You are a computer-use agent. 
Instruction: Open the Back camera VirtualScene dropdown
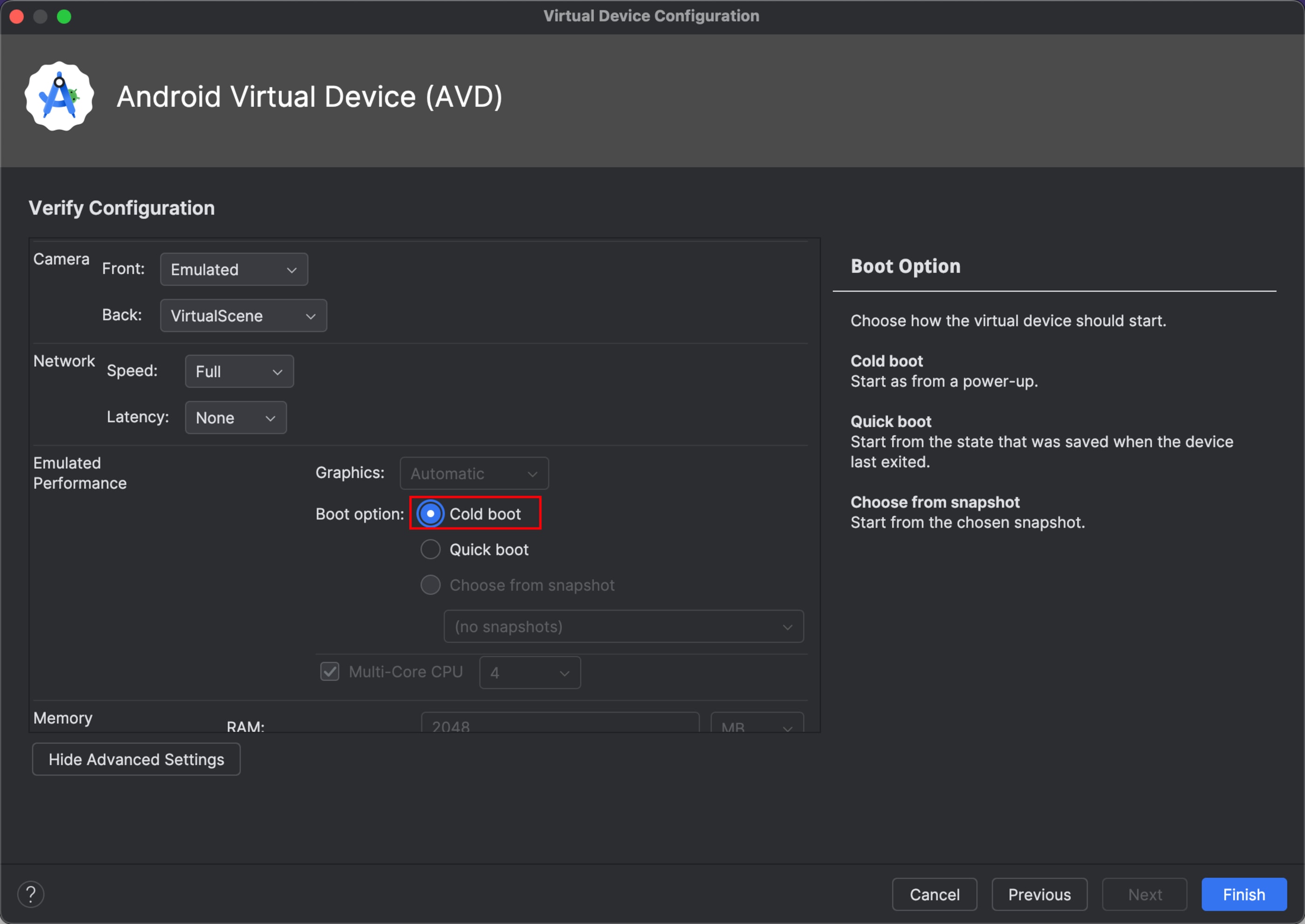click(x=243, y=316)
